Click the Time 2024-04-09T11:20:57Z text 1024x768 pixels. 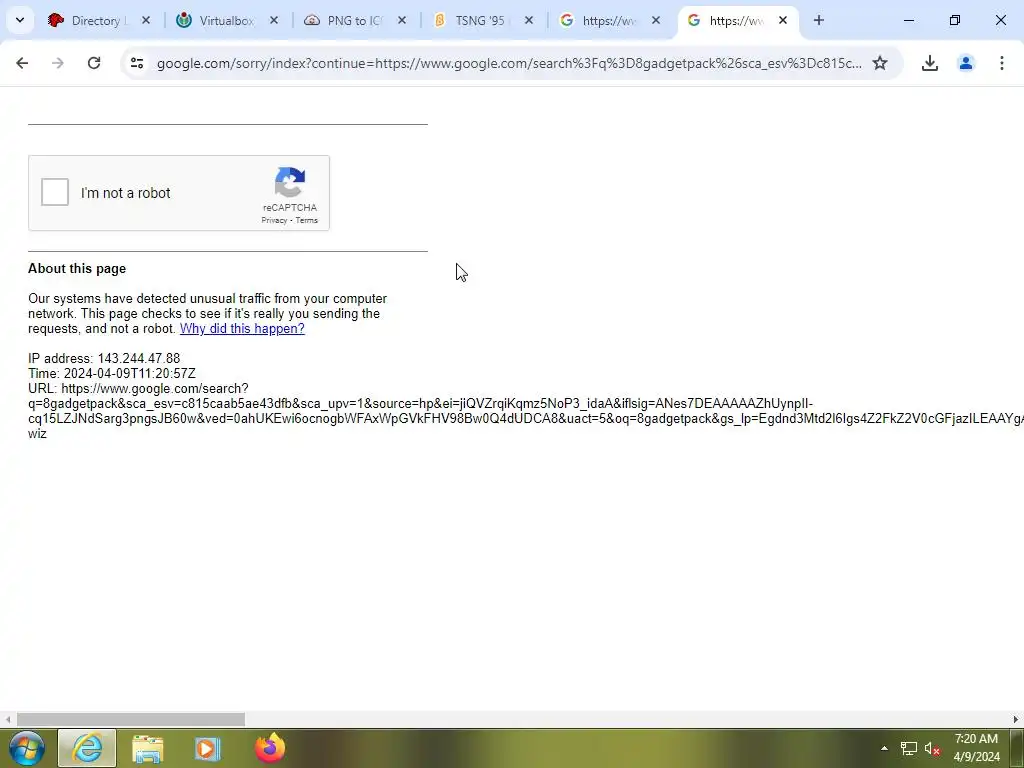click(112, 374)
